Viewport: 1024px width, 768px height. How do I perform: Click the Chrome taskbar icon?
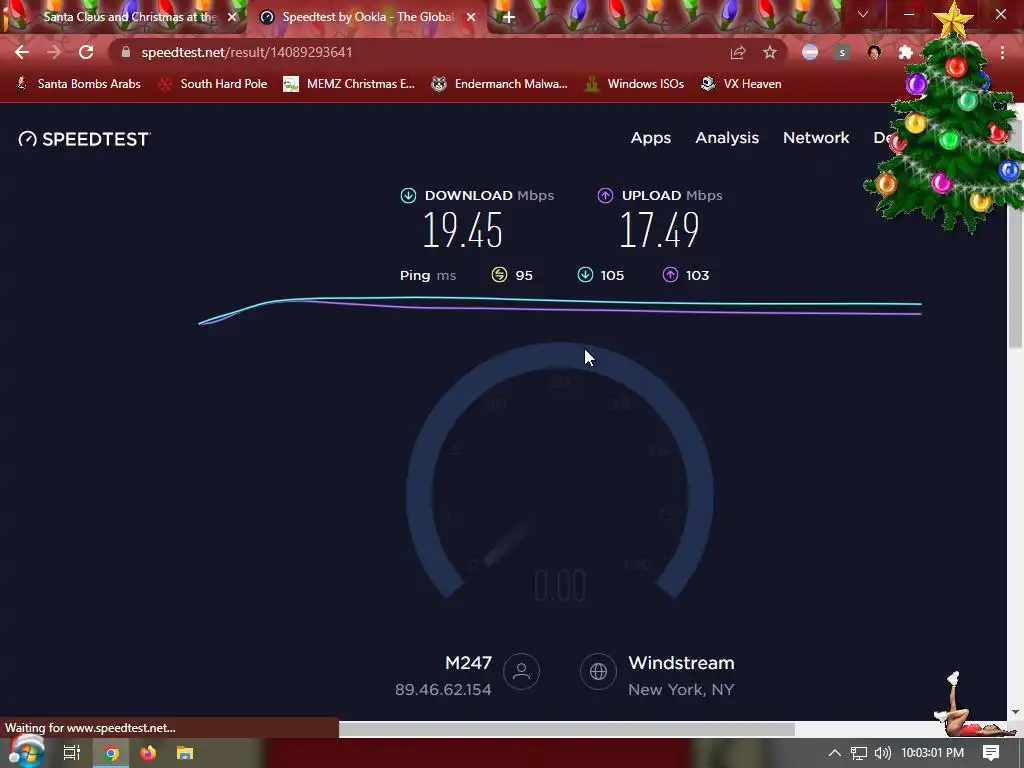[x=112, y=753]
